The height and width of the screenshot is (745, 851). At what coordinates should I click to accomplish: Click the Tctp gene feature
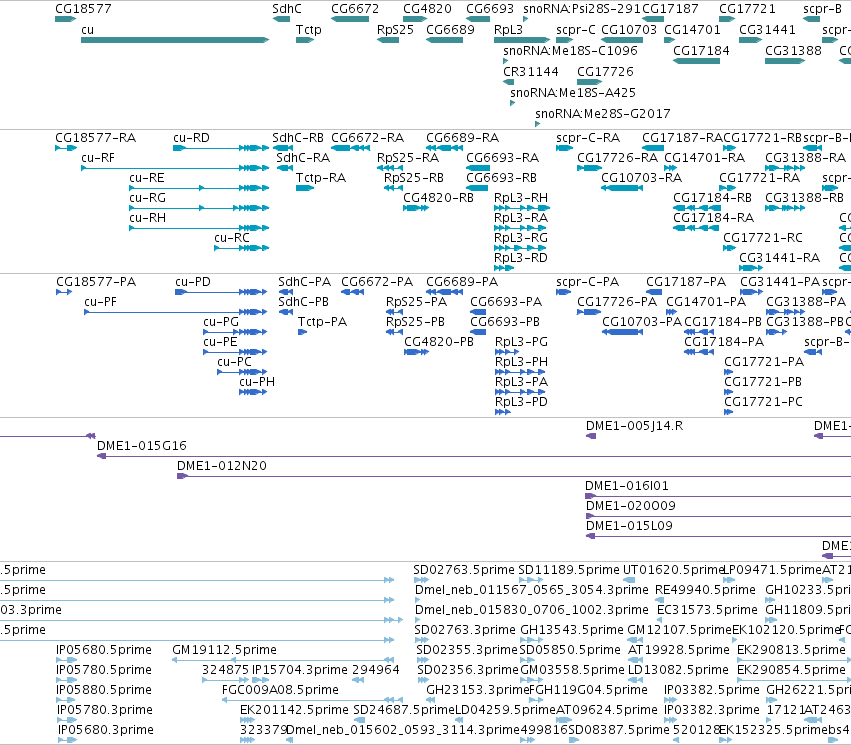tap(305, 40)
